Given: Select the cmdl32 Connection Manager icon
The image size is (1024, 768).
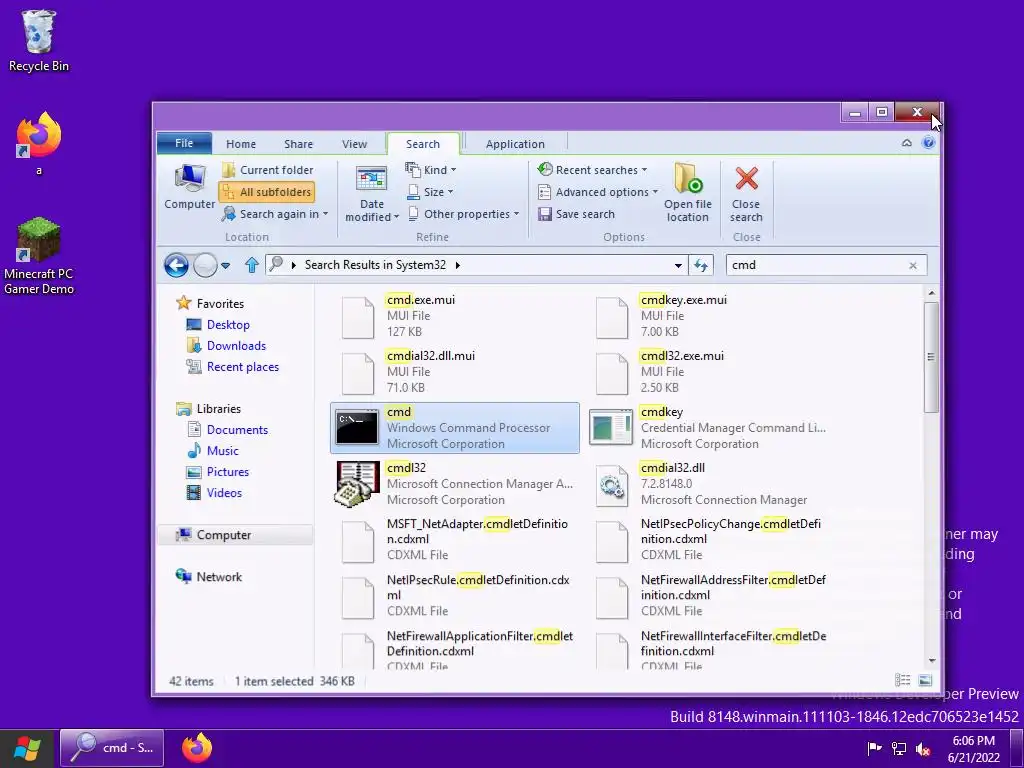Looking at the screenshot, I should (357, 484).
